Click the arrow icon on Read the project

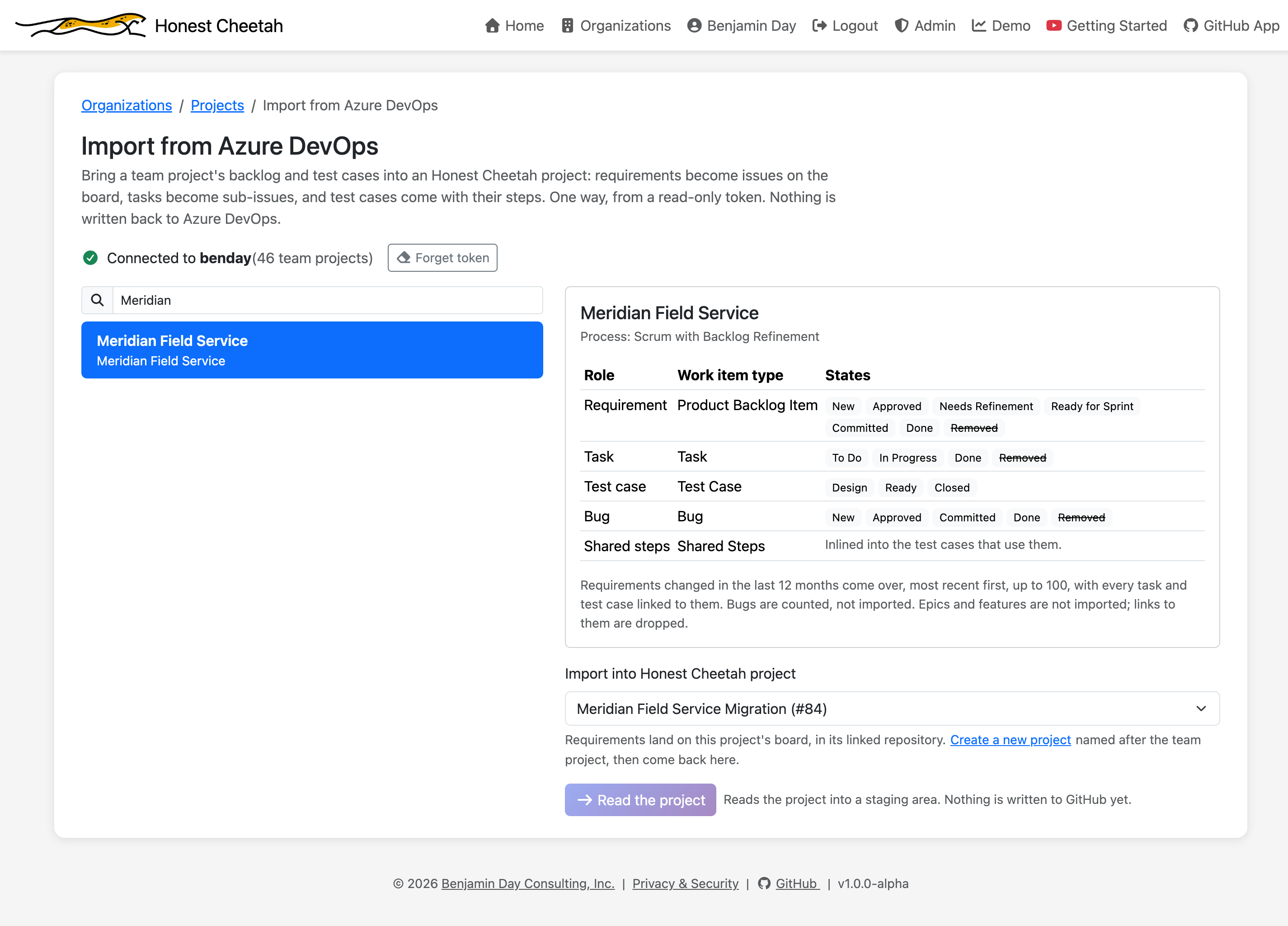coord(584,800)
